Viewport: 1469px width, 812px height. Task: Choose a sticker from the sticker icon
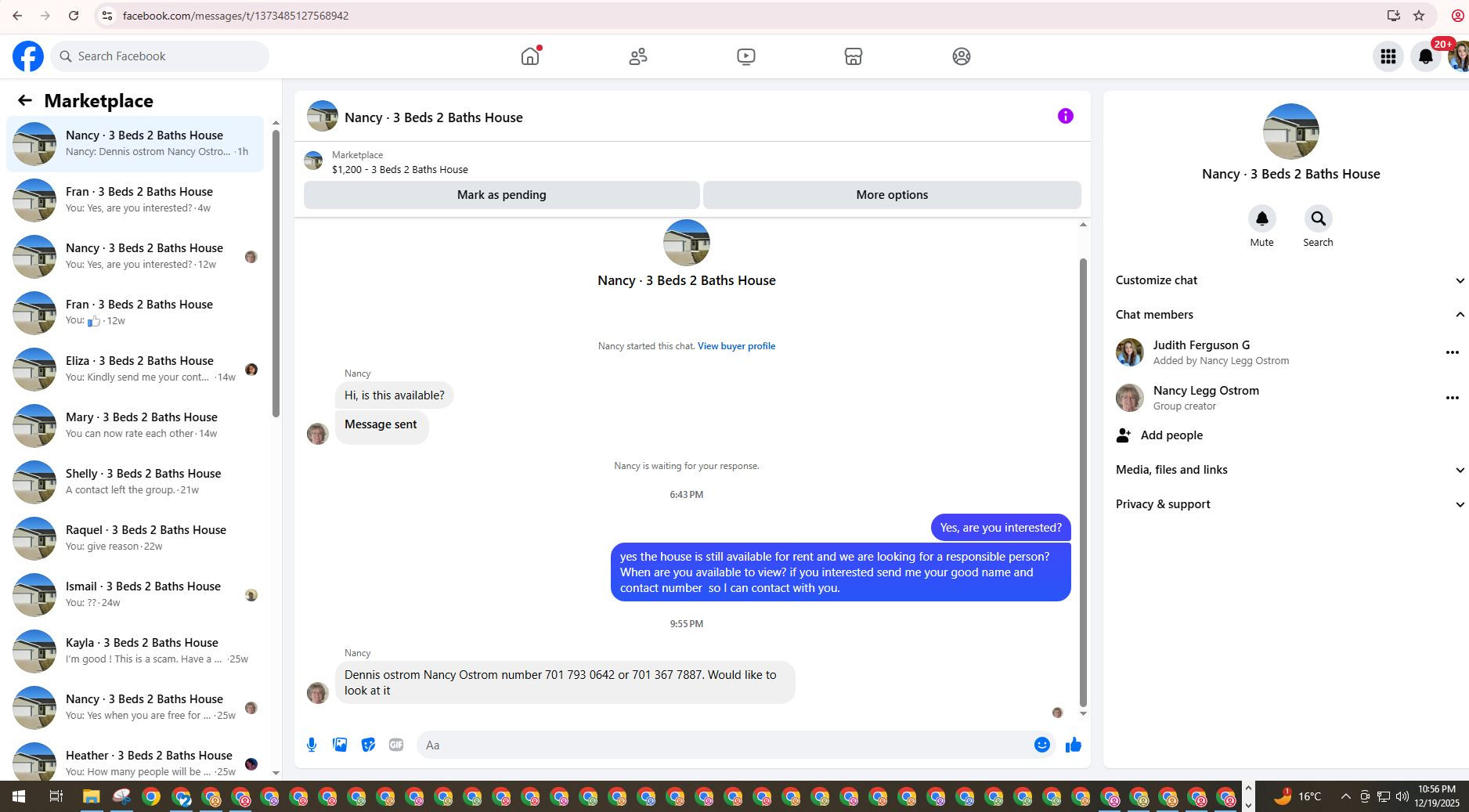[x=368, y=745]
